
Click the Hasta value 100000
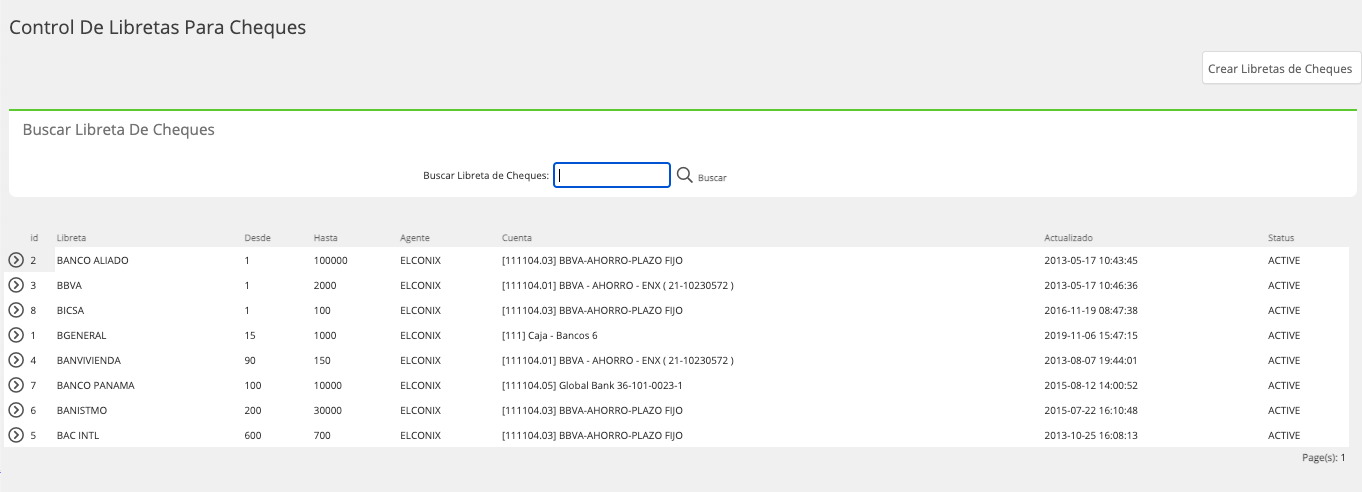tap(330, 260)
